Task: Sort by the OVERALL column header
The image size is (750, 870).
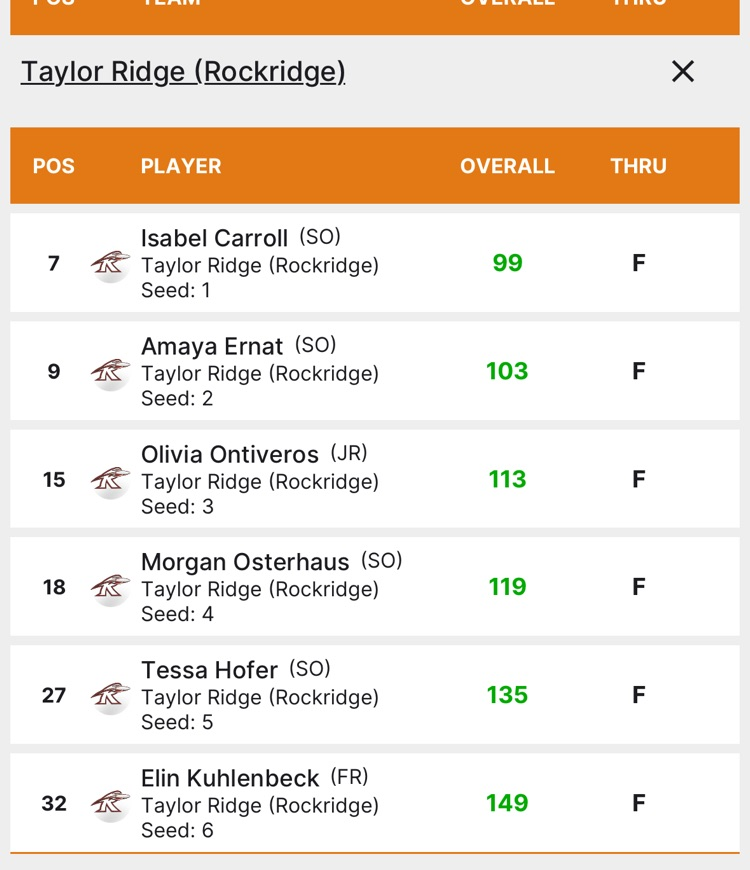Action: point(507,166)
